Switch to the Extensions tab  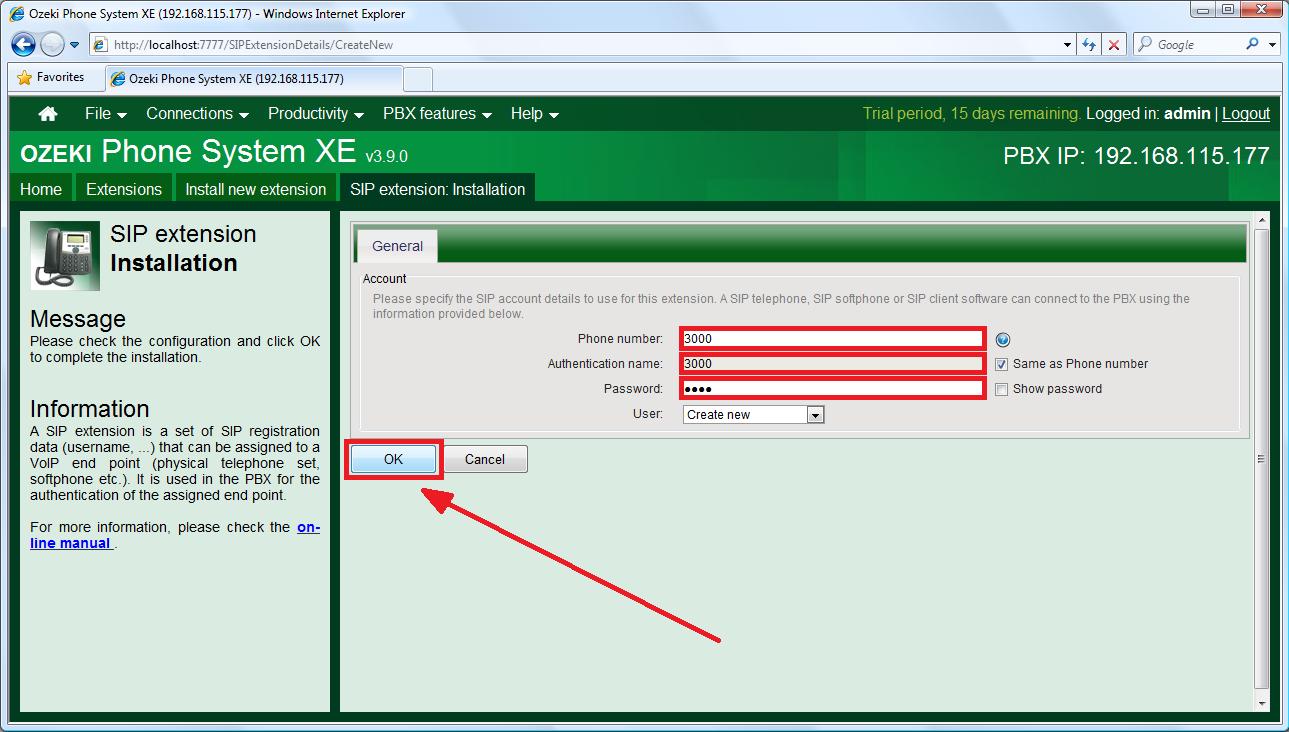(x=123, y=188)
